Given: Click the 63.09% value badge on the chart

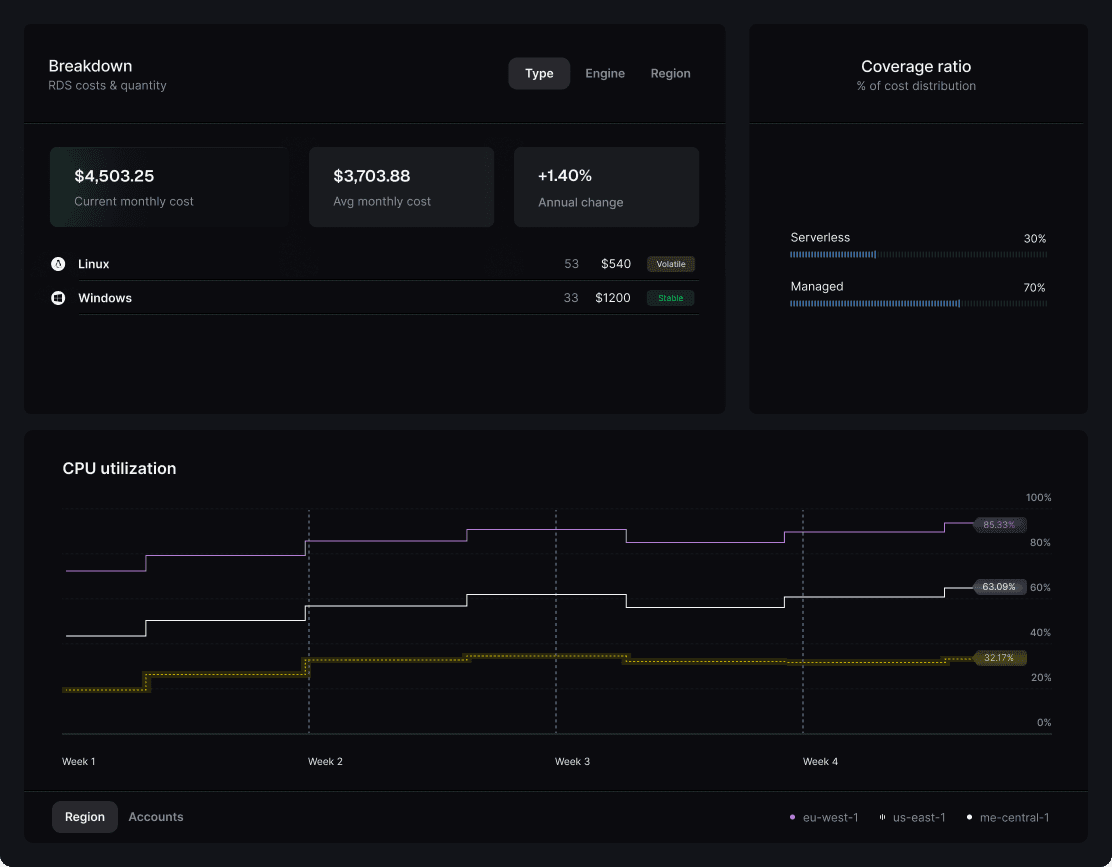Looking at the screenshot, I should [999, 587].
